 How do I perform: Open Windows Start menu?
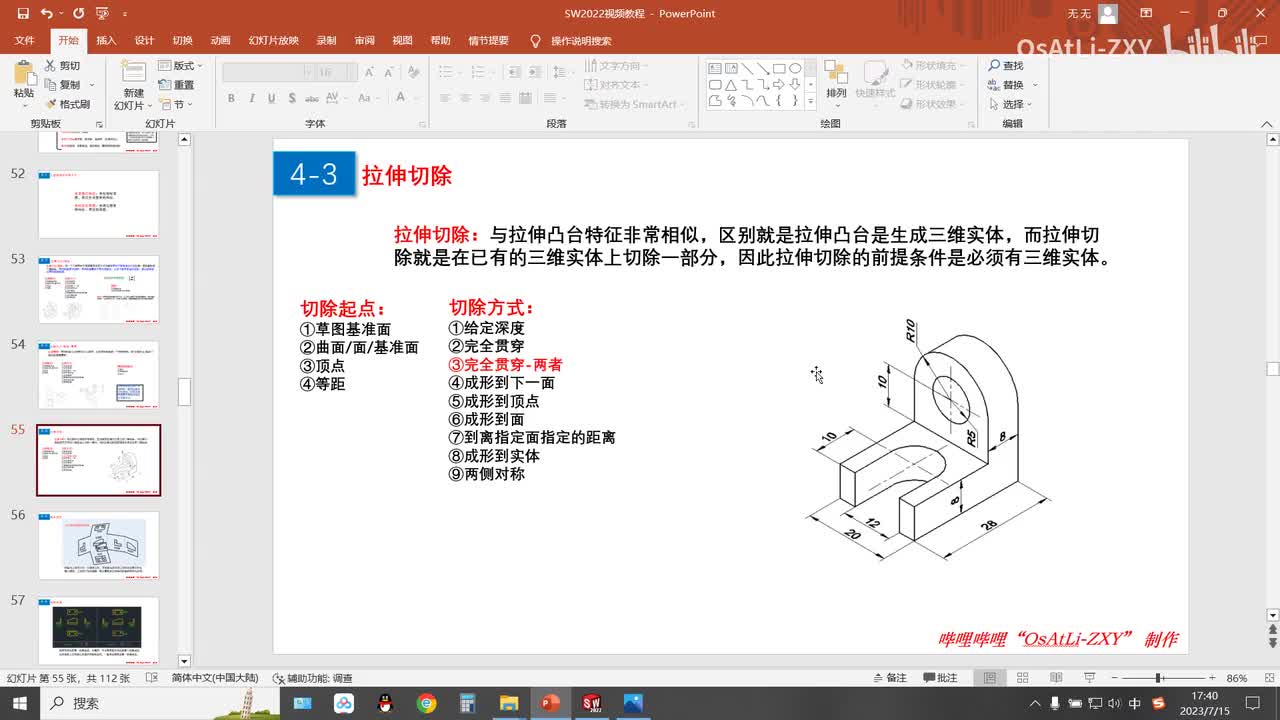(20, 703)
